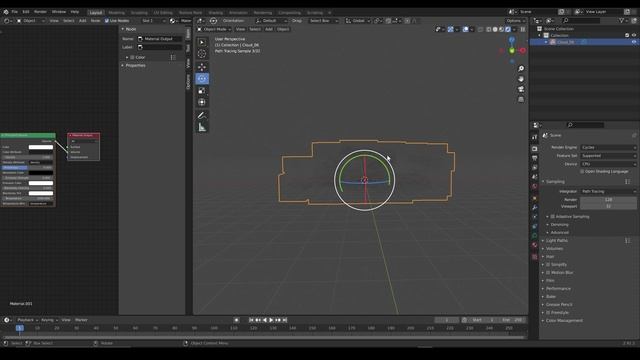The image size is (640, 360).
Task: Select the Measure ruler tool
Action: pyautogui.click(x=202, y=128)
